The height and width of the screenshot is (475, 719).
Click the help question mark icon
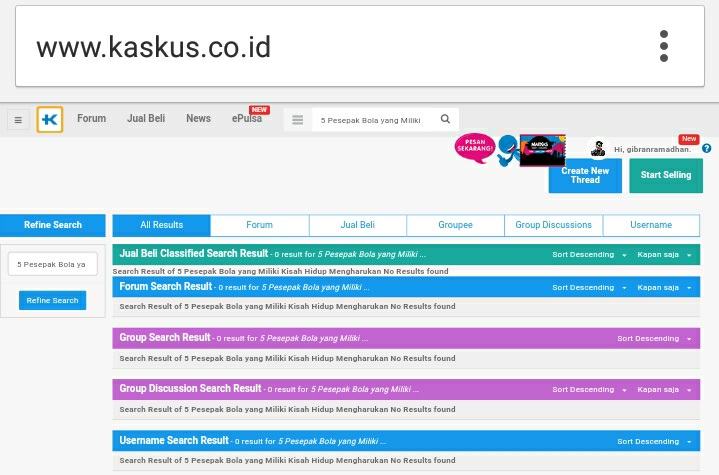click(x=707, y=148)
